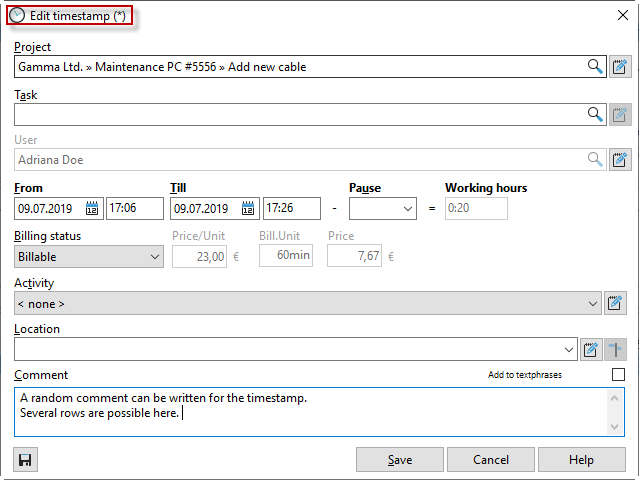Open the From date calendar picker
The height and width of the screenshot is (480, 639).
(x=92, y=209)
